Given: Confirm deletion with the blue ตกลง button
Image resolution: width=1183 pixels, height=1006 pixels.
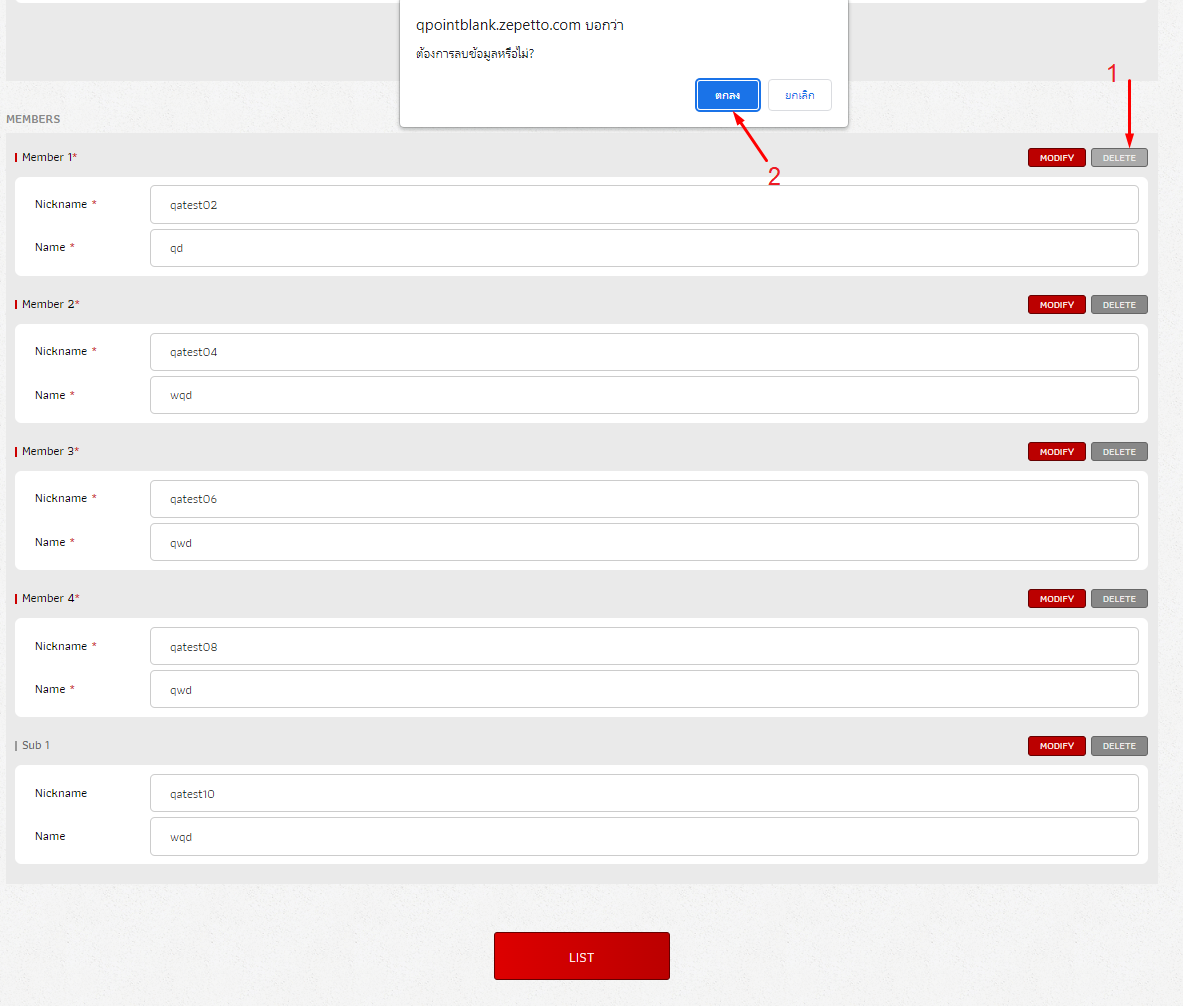Looking at the screenshot, I should (727, 95).
